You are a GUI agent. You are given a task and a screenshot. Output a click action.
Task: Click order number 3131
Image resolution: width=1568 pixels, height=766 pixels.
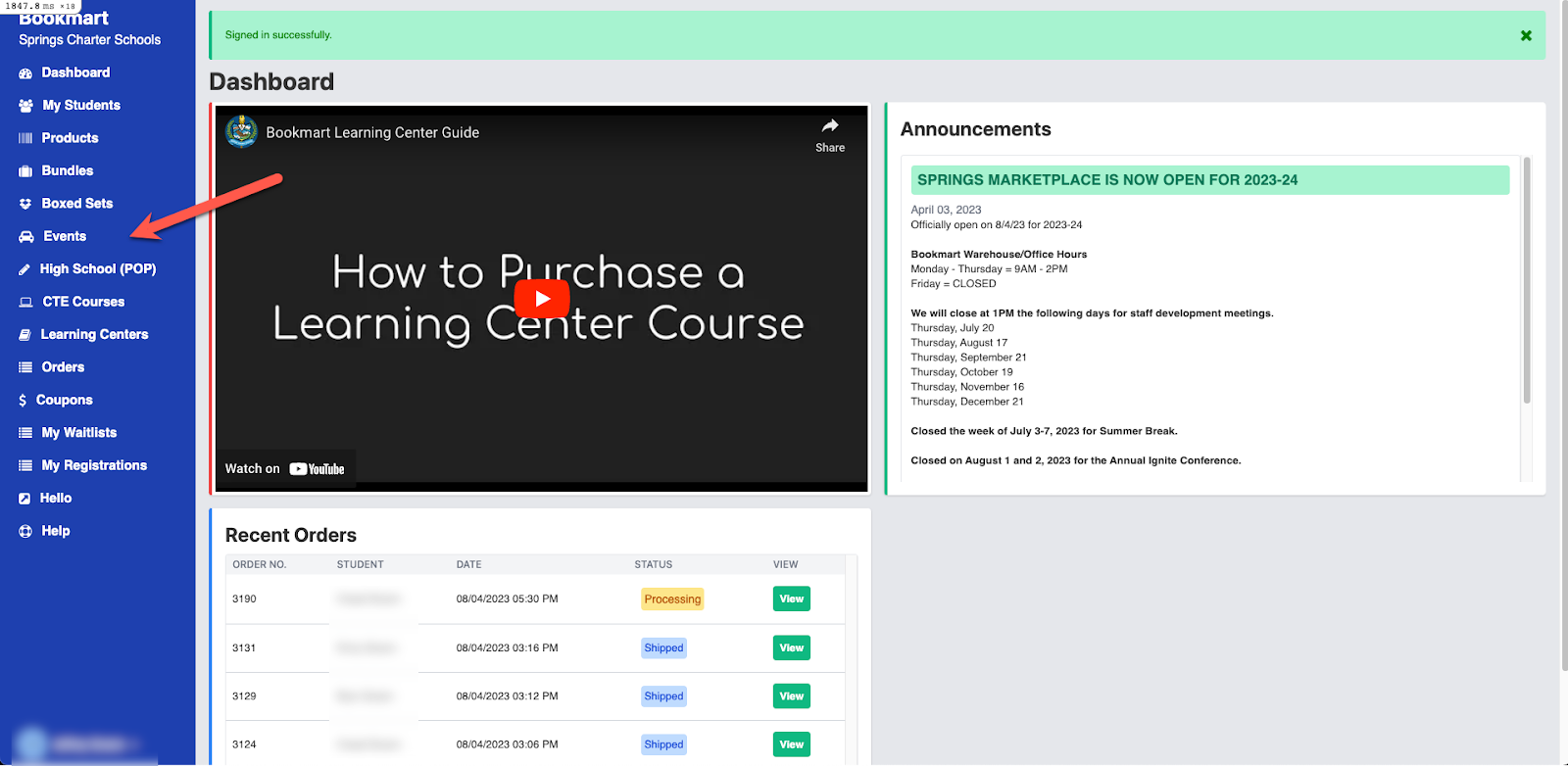244,647
